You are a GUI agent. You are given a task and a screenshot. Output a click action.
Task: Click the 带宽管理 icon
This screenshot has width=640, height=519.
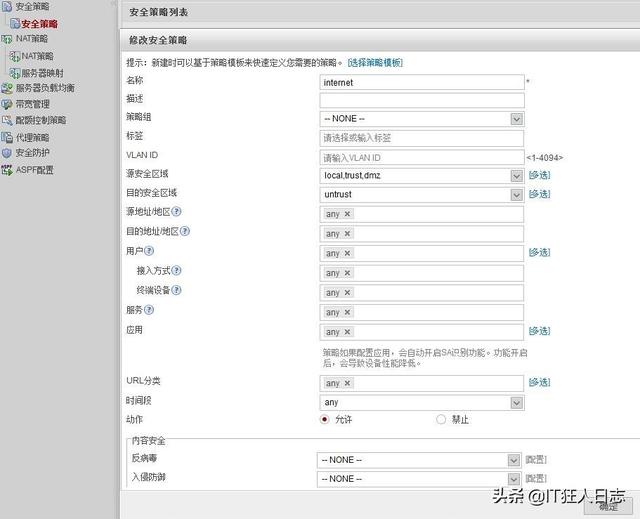click(x=7, y=104)
